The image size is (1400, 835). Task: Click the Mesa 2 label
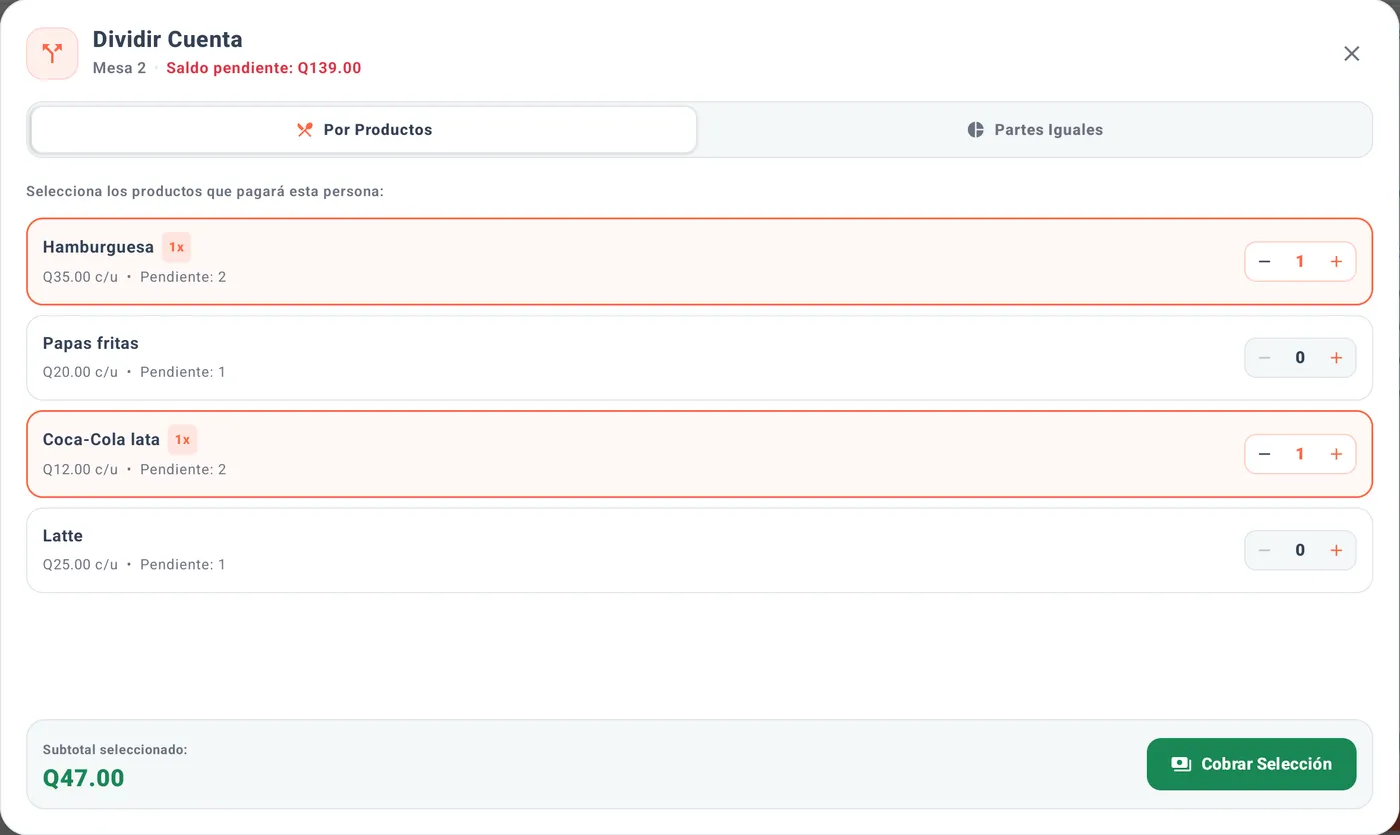coord(119,68)
